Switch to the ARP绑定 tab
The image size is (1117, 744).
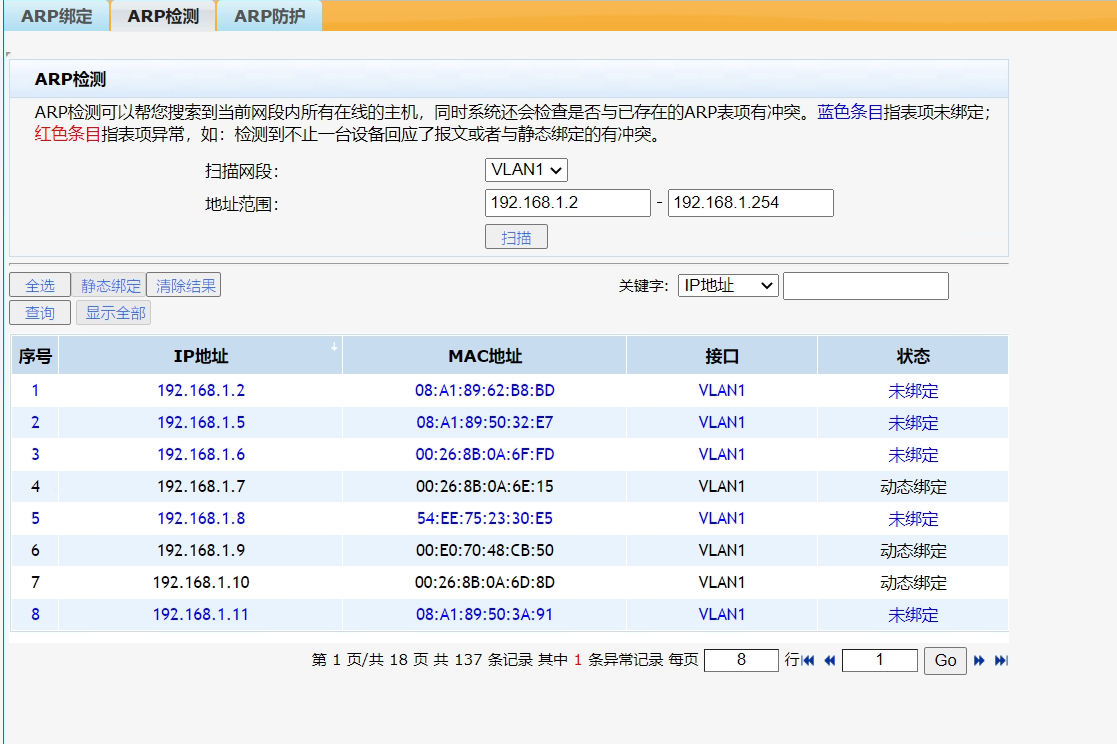[x=57, y=16]
